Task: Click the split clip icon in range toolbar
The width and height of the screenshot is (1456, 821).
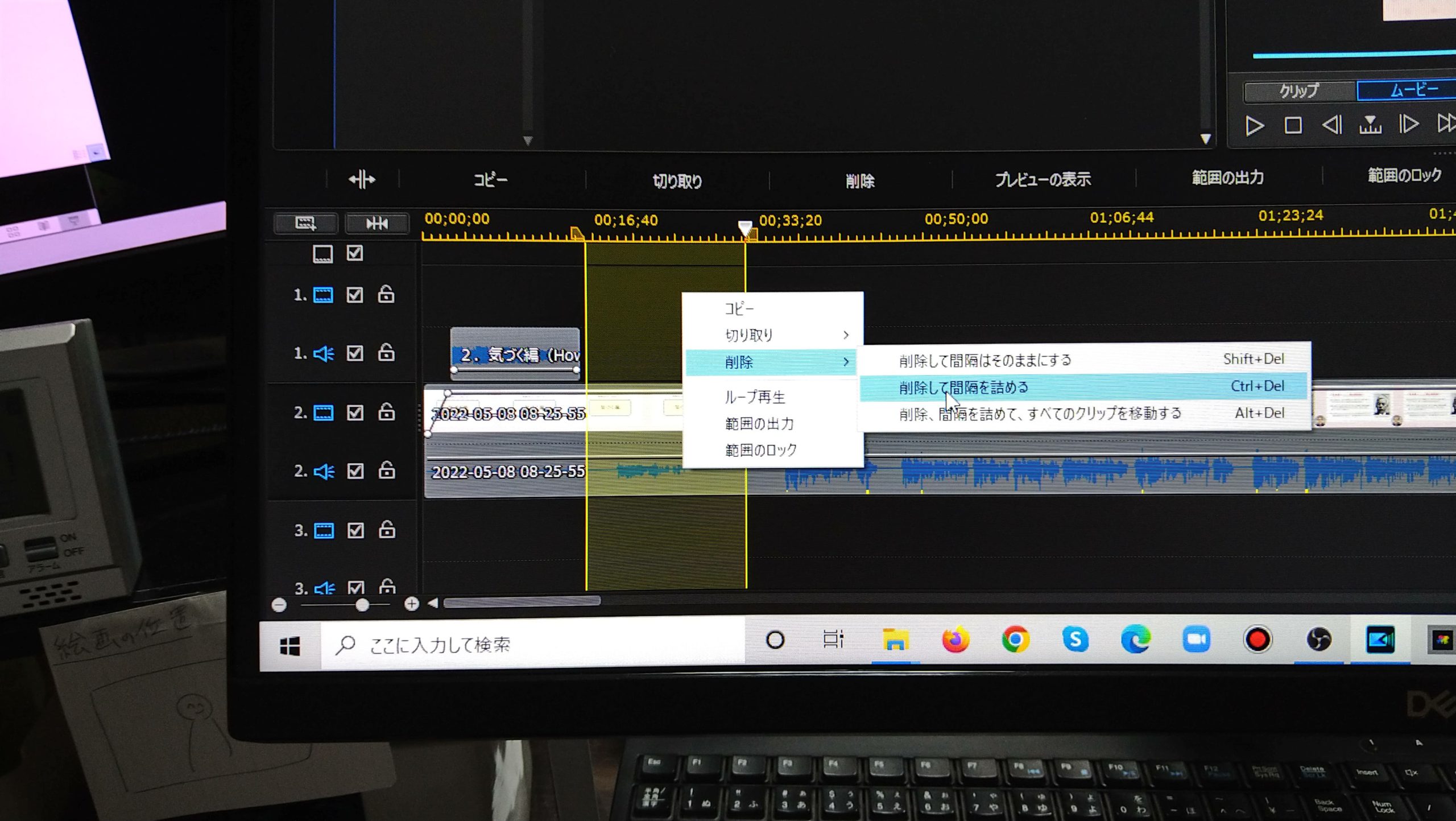Action: pyautogui.click(x=362, y=180)
